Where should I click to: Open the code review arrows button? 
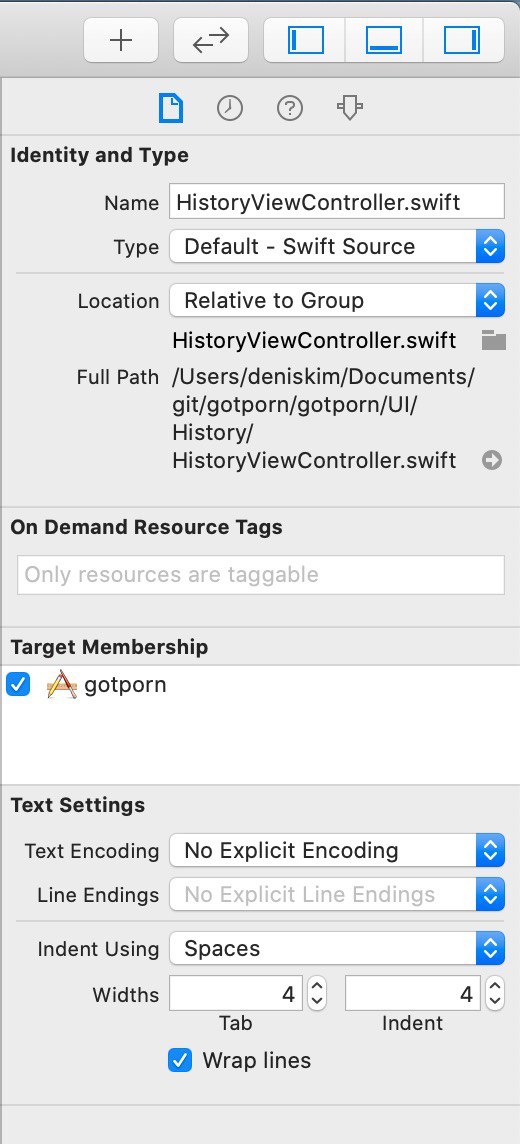tap(211, 40)
